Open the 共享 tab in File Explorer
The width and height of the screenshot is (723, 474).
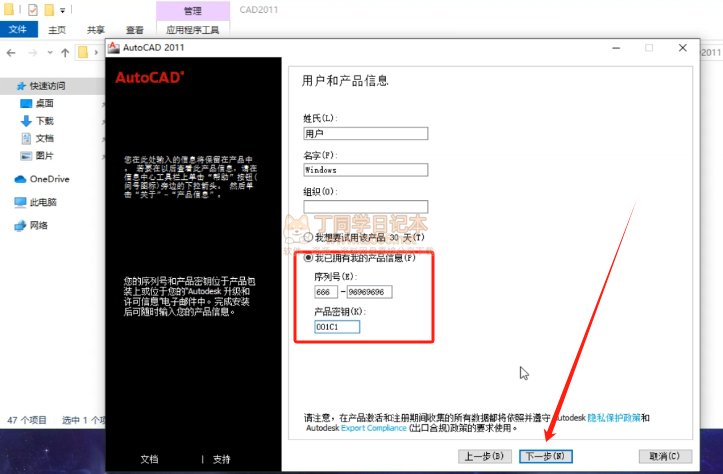[96, 30]
